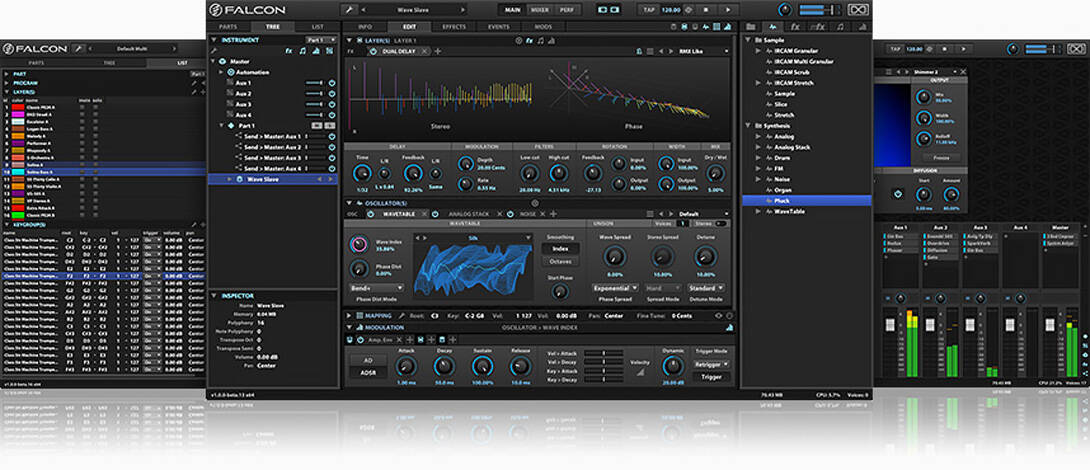The width and height of the screenshot is (1090, 470).
Task: Click previous wavetable arrow beside Silk
Action: pos(416,238)
